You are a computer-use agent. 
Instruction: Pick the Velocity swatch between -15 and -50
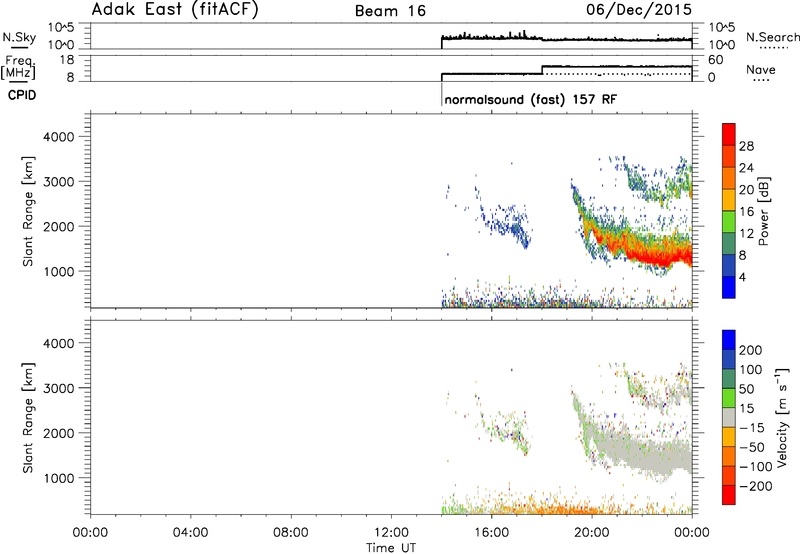pos(729,437)
